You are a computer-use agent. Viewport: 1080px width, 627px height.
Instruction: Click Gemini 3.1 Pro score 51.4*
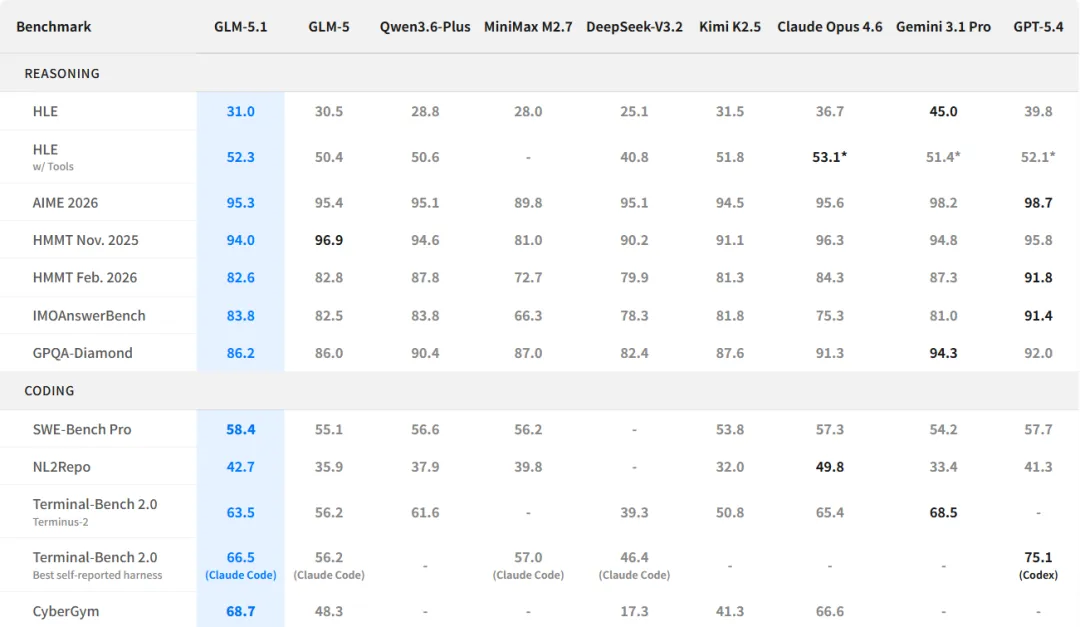pos(943,157)
